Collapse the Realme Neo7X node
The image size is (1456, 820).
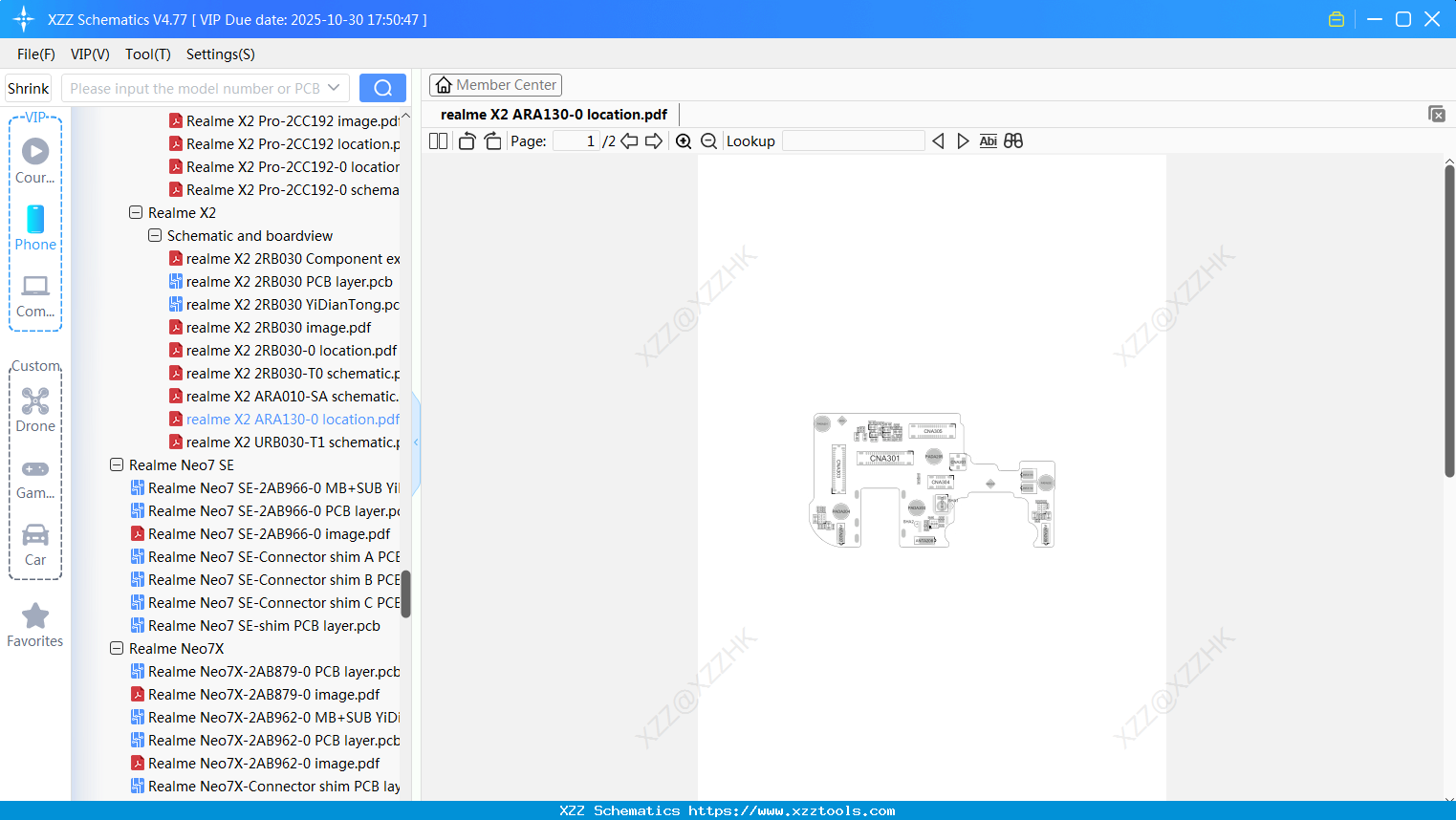(117, 648)
